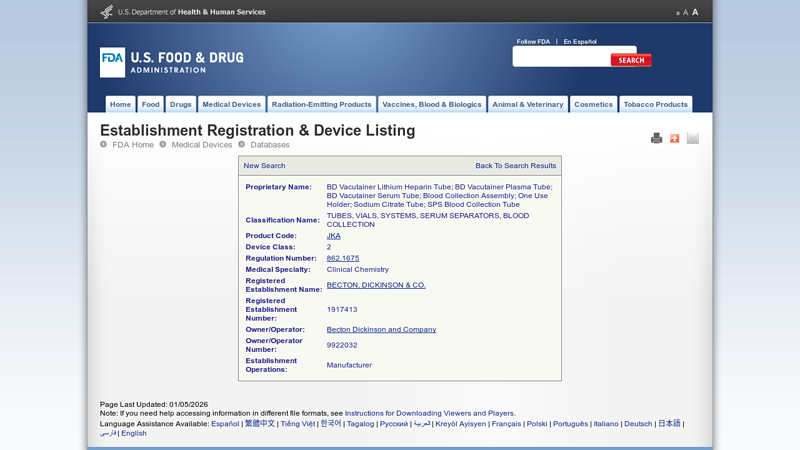Select 繁體中文 language assistance
The width and height of the screenshot is (800, 450).
click(x=260, y=423)
